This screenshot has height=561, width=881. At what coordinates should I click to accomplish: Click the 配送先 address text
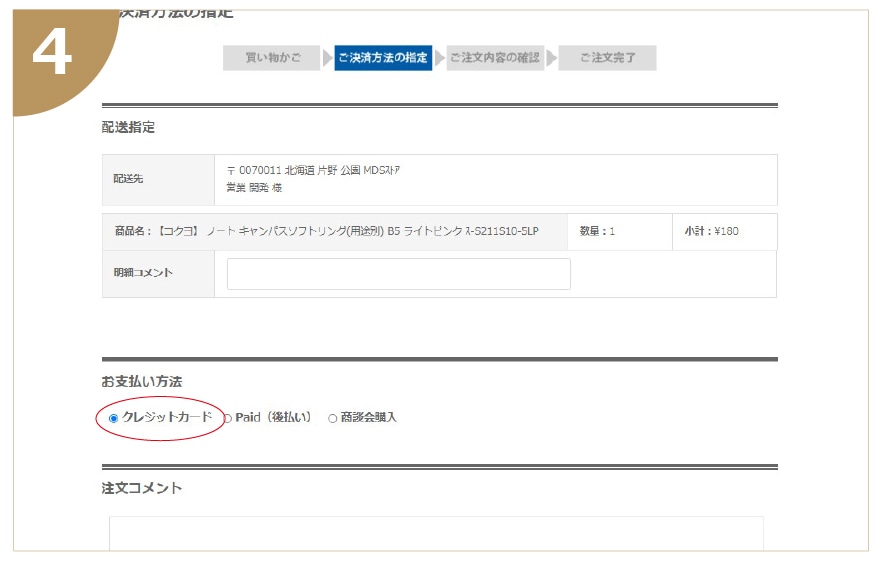pyautogui.click(x=313, y=170)
